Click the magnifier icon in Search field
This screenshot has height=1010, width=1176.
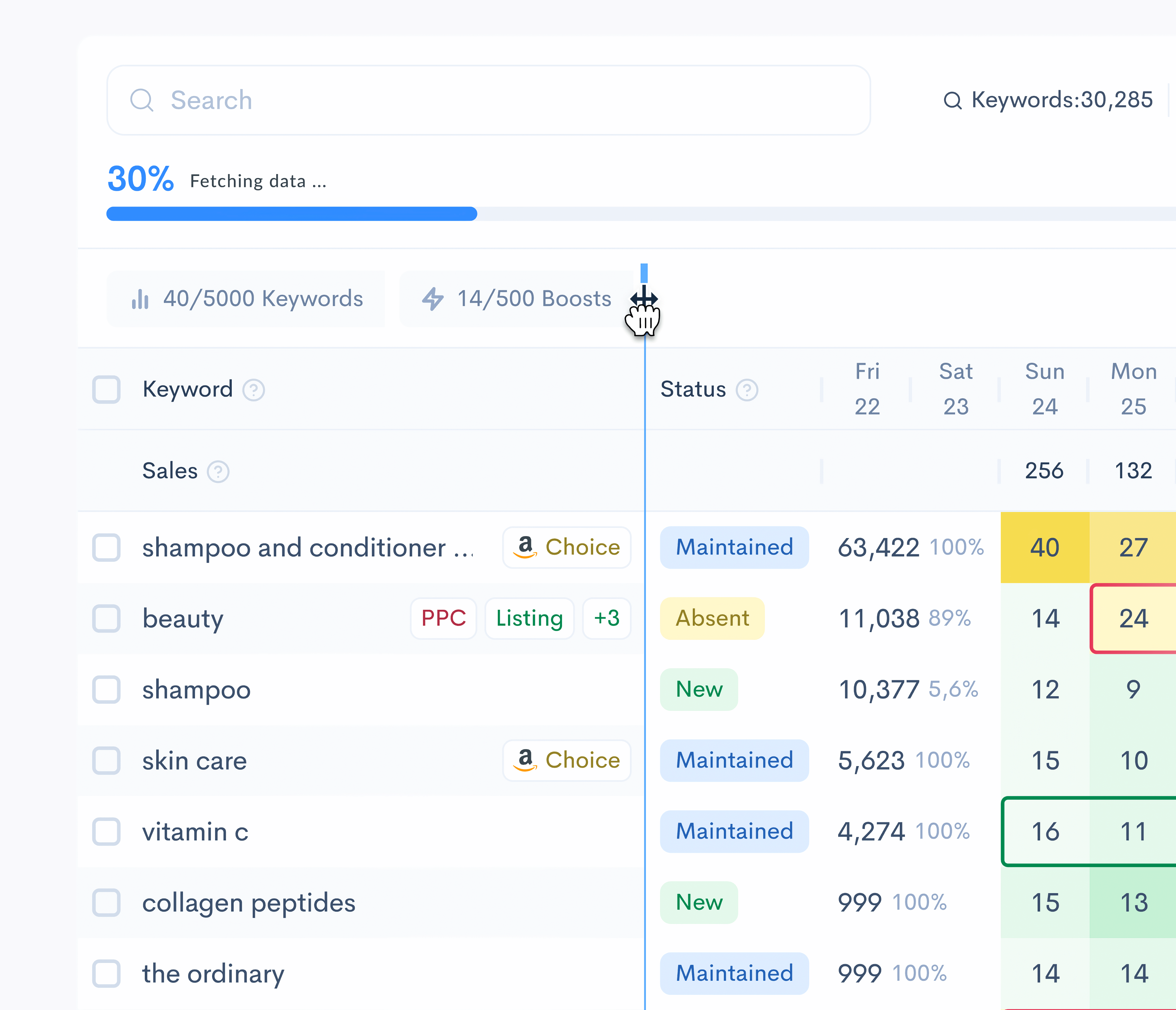(141, 100)
